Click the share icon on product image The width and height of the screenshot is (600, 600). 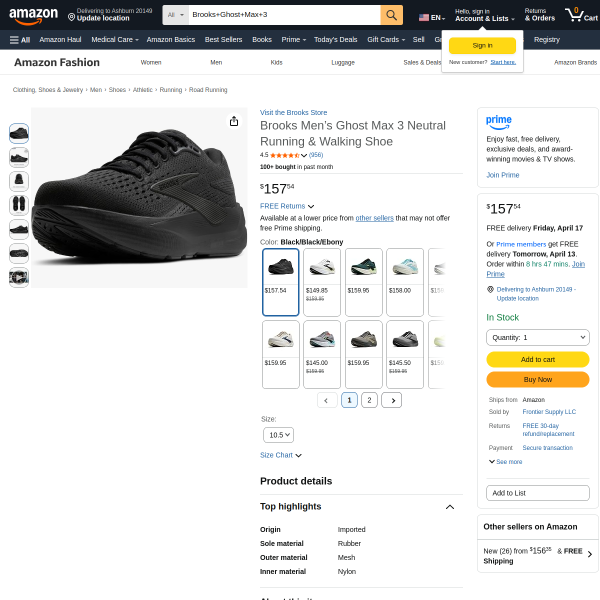pyautogui.click(x=234, y=121)
